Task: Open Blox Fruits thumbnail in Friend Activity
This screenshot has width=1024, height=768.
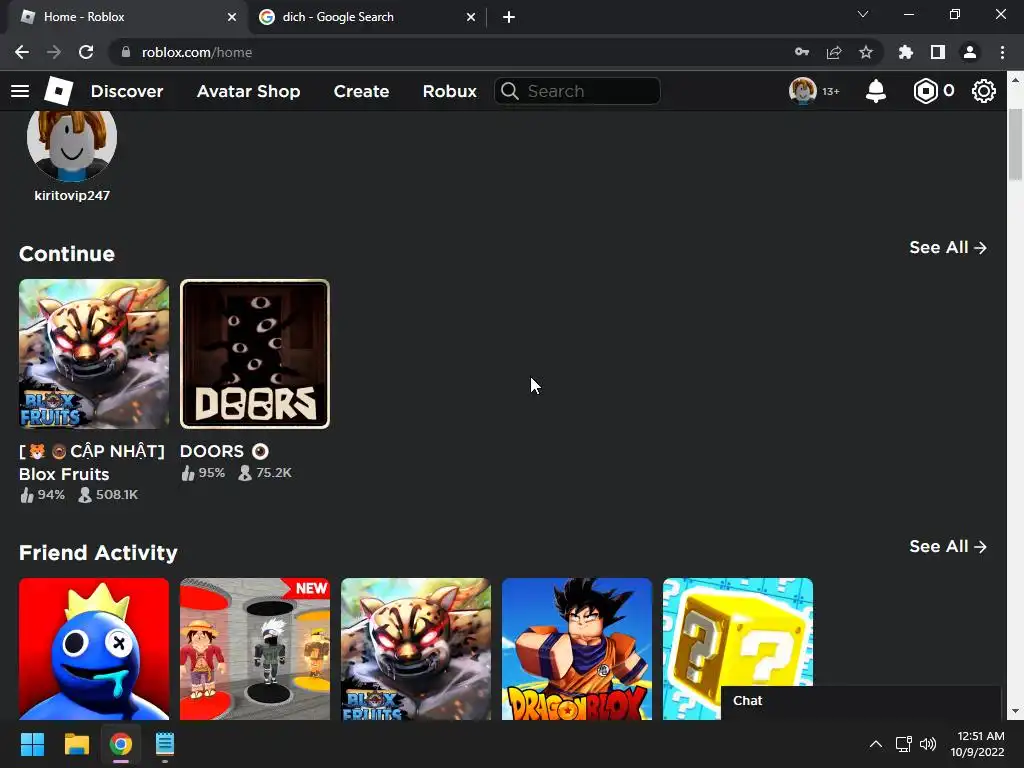Action: coord(416,648)
